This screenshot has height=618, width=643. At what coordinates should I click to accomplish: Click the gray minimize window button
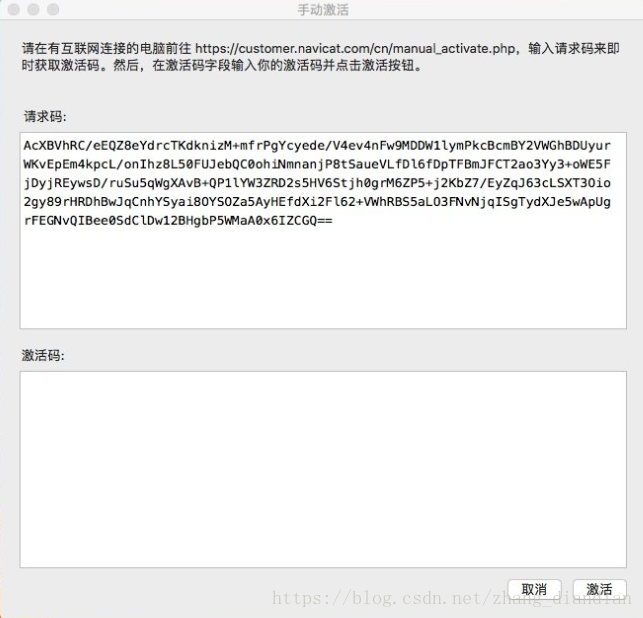pyautogui.click(x=33, y=9)
